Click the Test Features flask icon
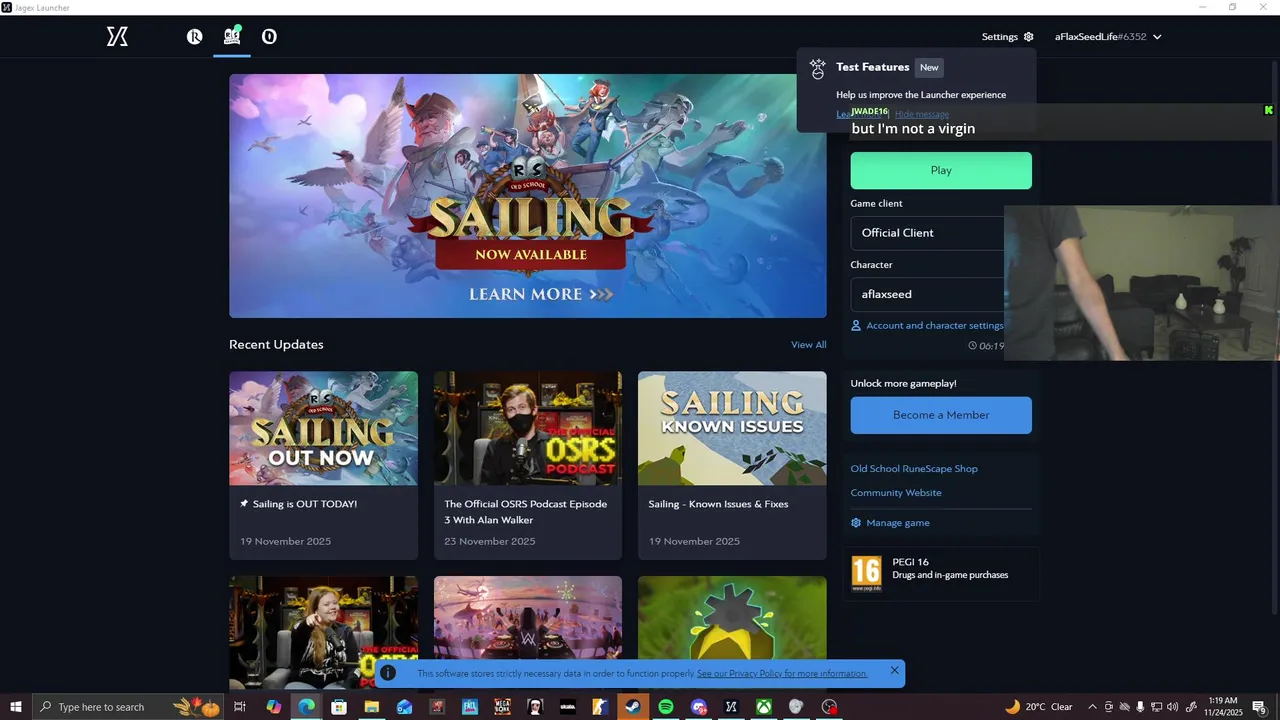Screen dimensions: 1280x720 point(818,69)
